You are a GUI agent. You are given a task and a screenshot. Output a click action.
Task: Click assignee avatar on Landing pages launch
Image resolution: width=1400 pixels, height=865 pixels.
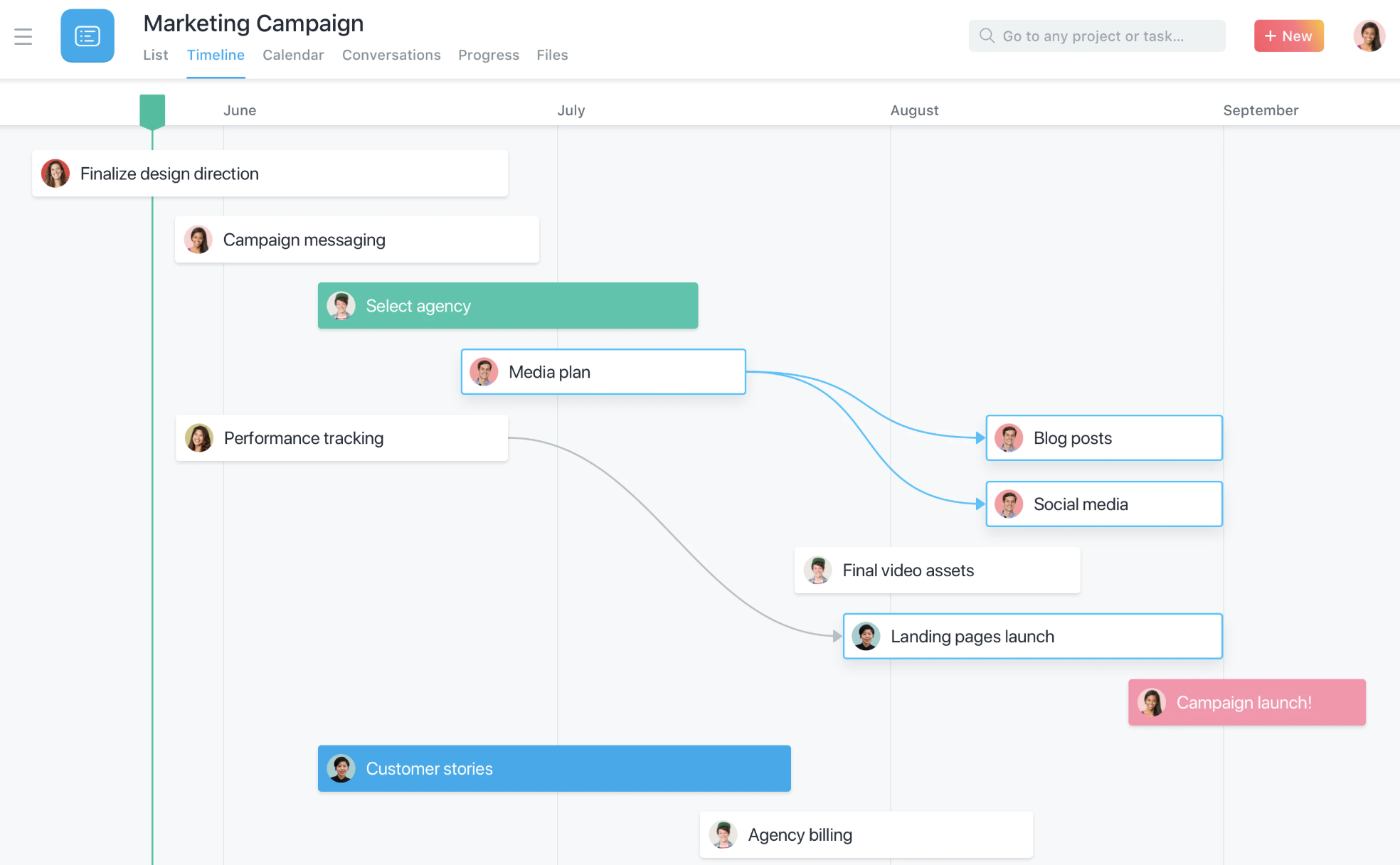[866, 637]
